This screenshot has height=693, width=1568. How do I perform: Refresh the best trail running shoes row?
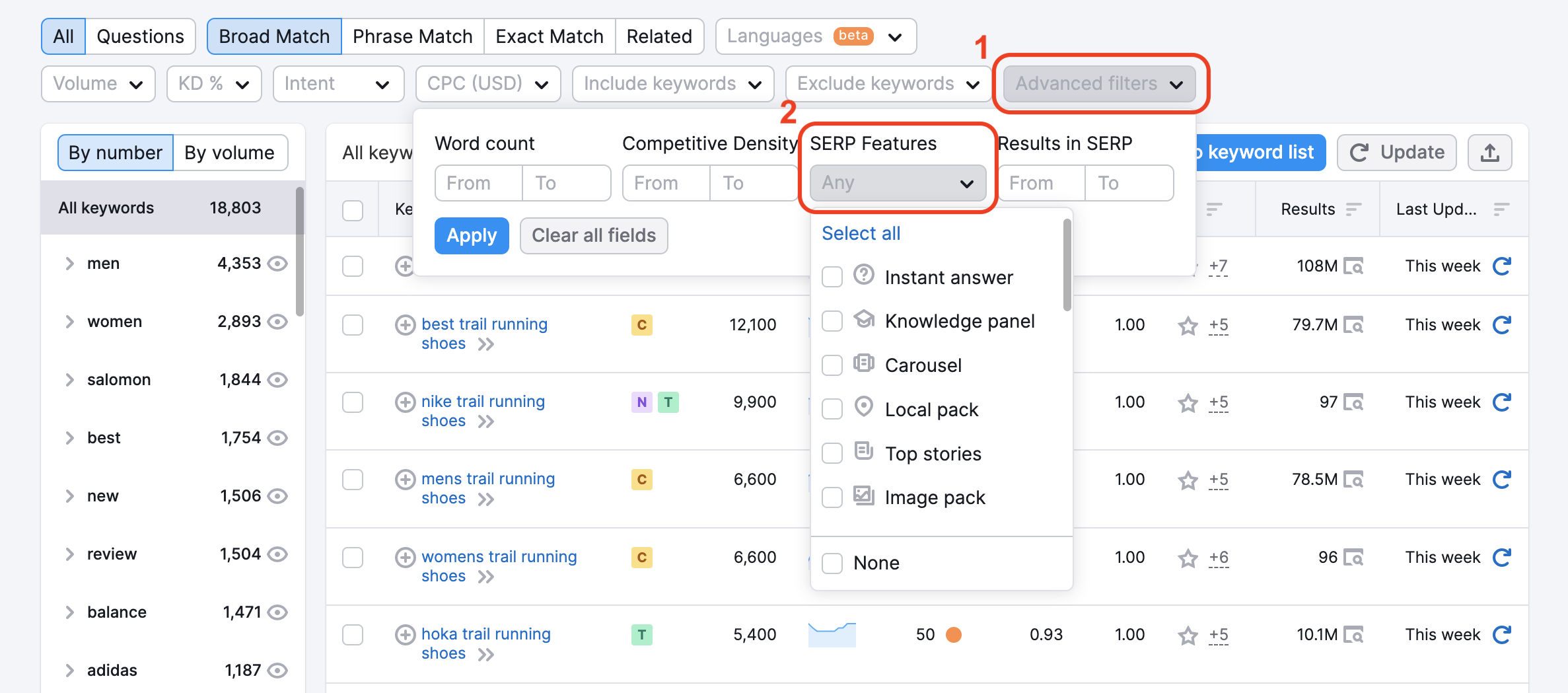[x=1502, y=324]
